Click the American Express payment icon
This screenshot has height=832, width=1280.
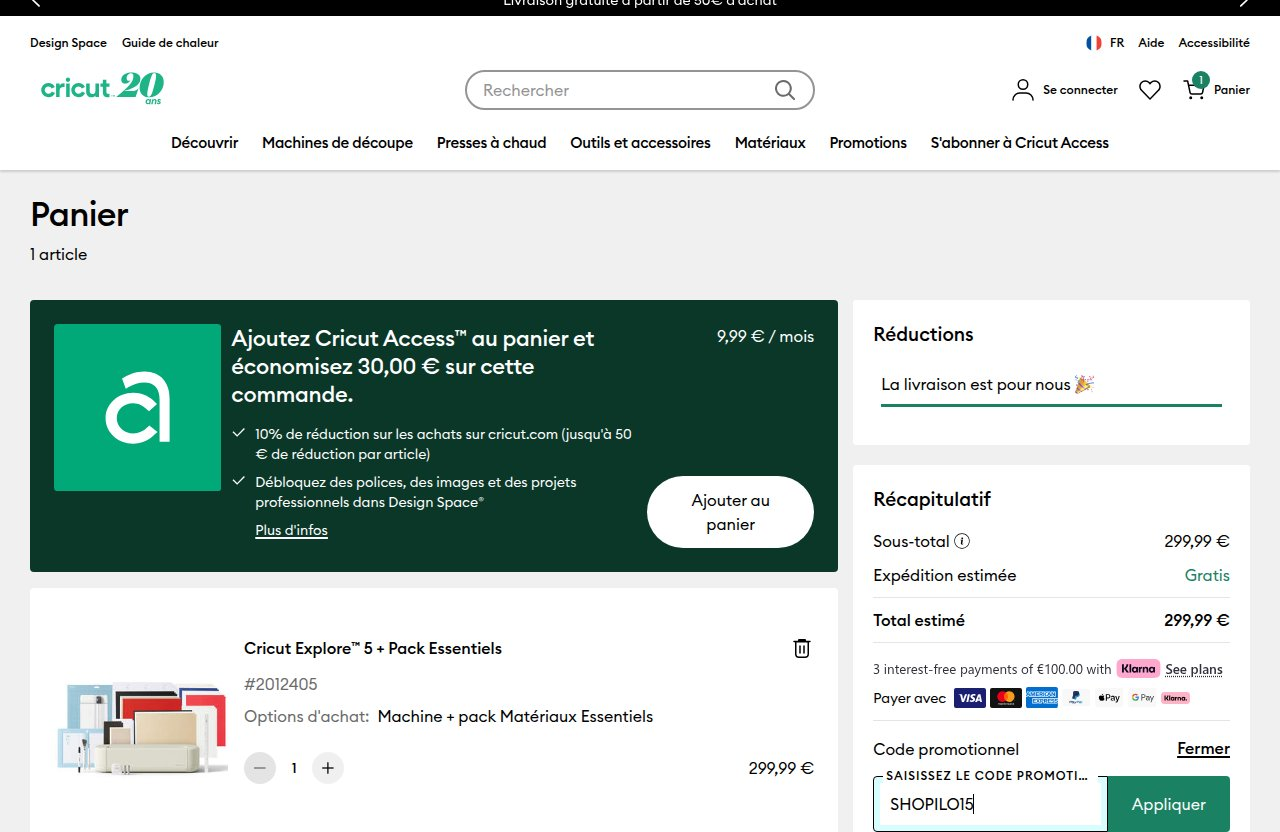(x=1042, y=698)
